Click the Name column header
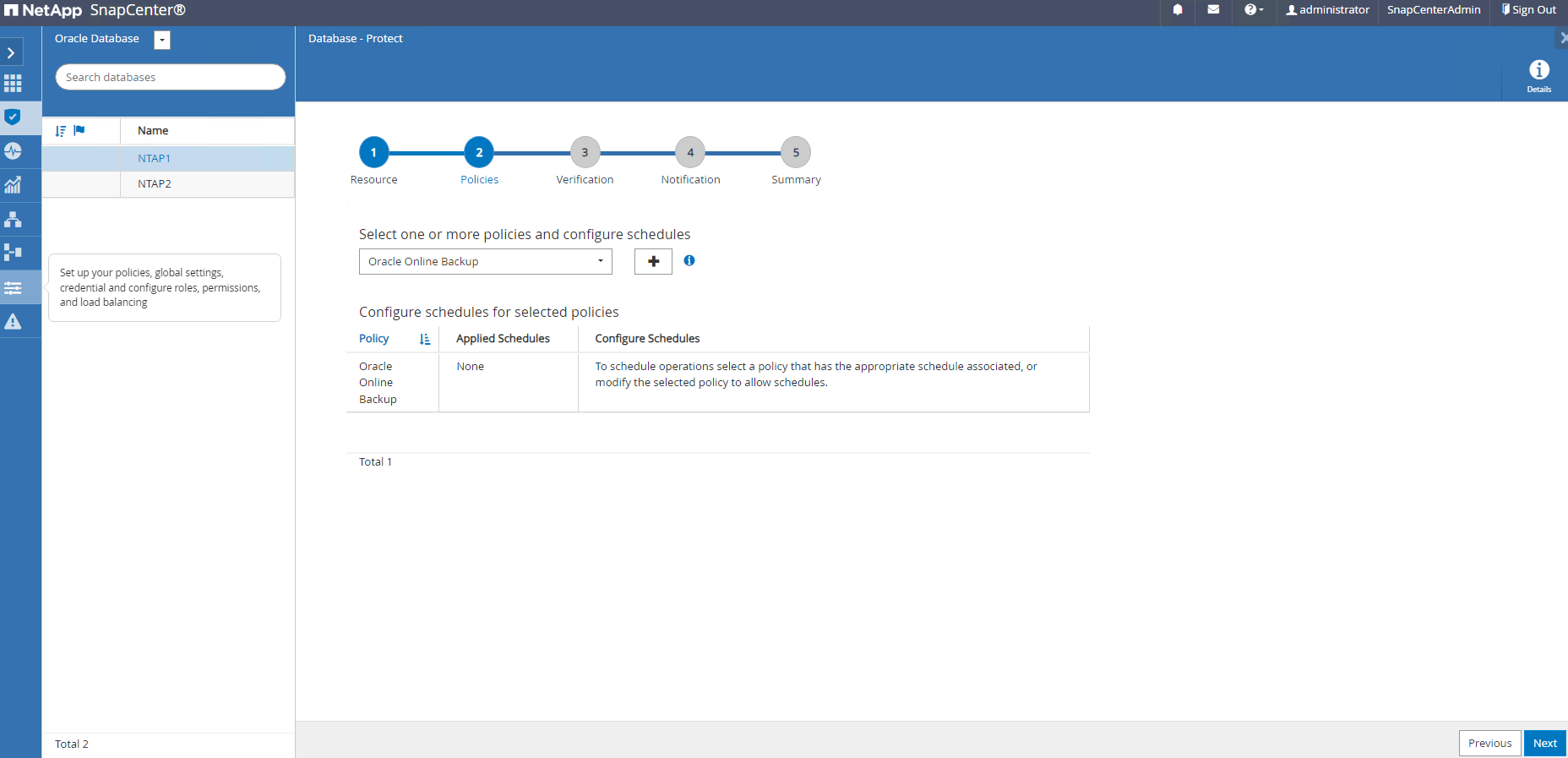 pos(153,131)
